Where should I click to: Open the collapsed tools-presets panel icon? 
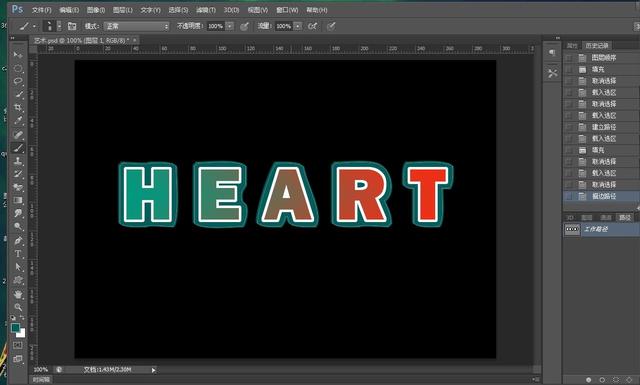click(552, 73)
